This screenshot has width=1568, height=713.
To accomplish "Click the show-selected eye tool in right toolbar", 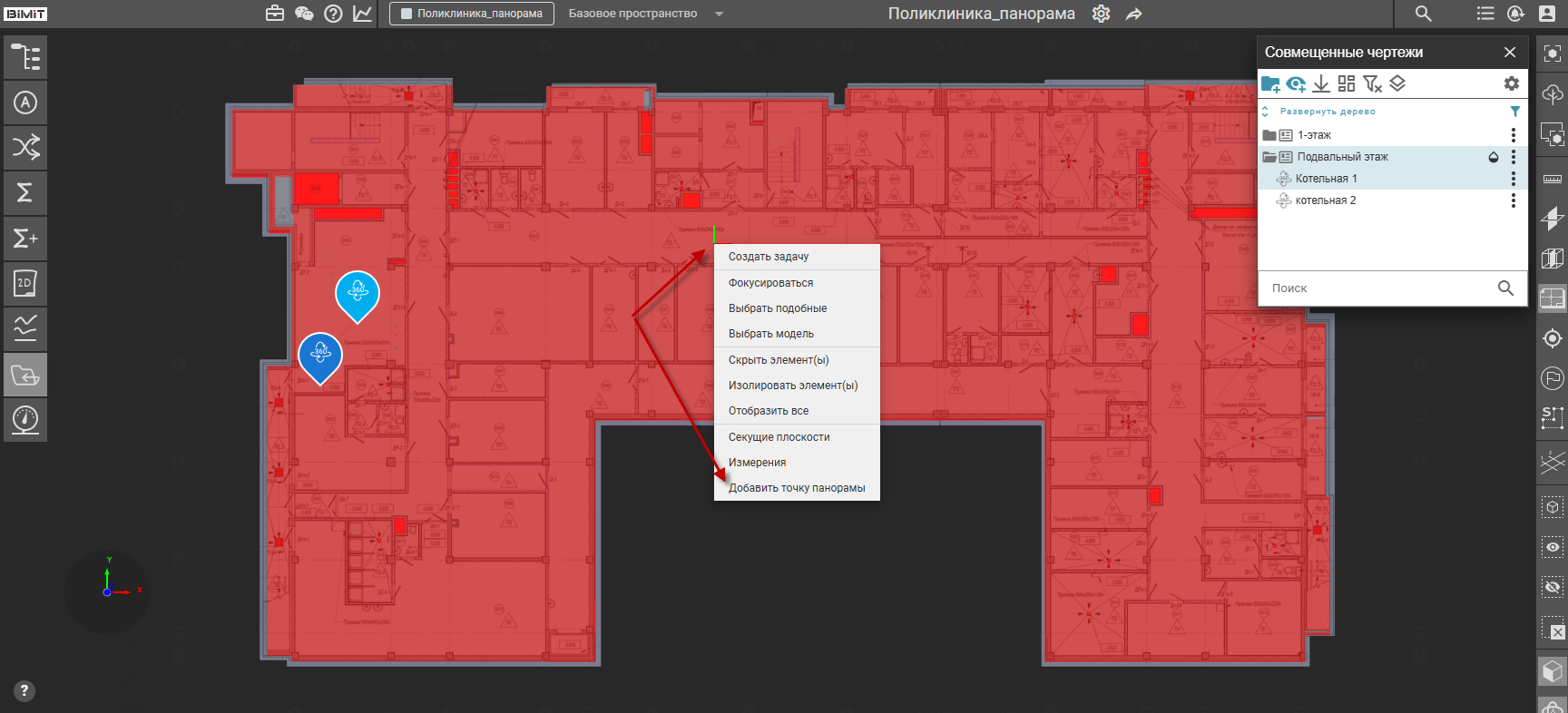I will coord(1553,547).
